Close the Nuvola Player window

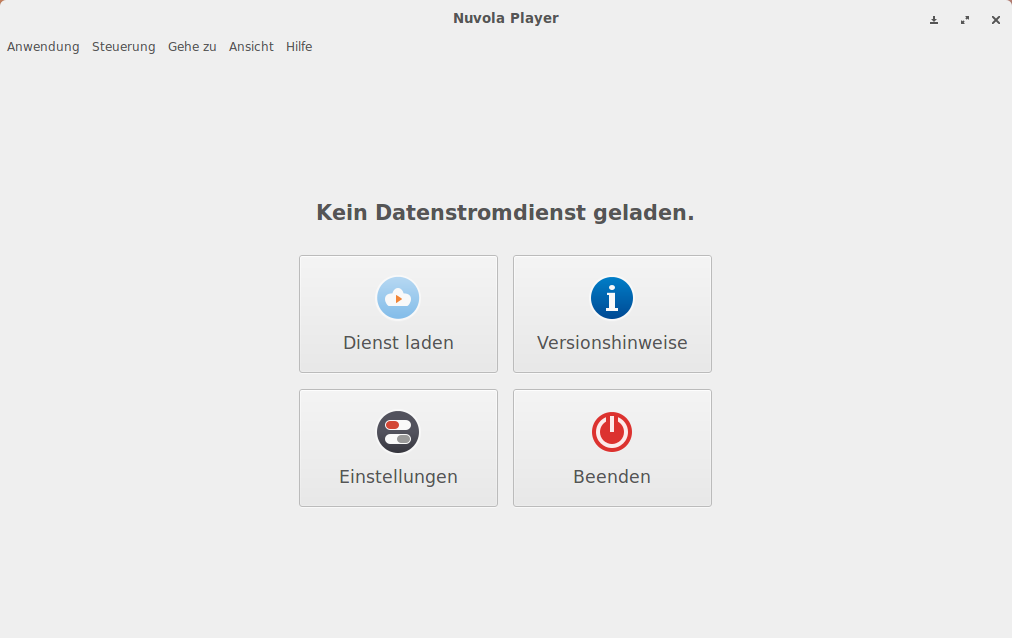pyautogui.click(x=996, y=20)
